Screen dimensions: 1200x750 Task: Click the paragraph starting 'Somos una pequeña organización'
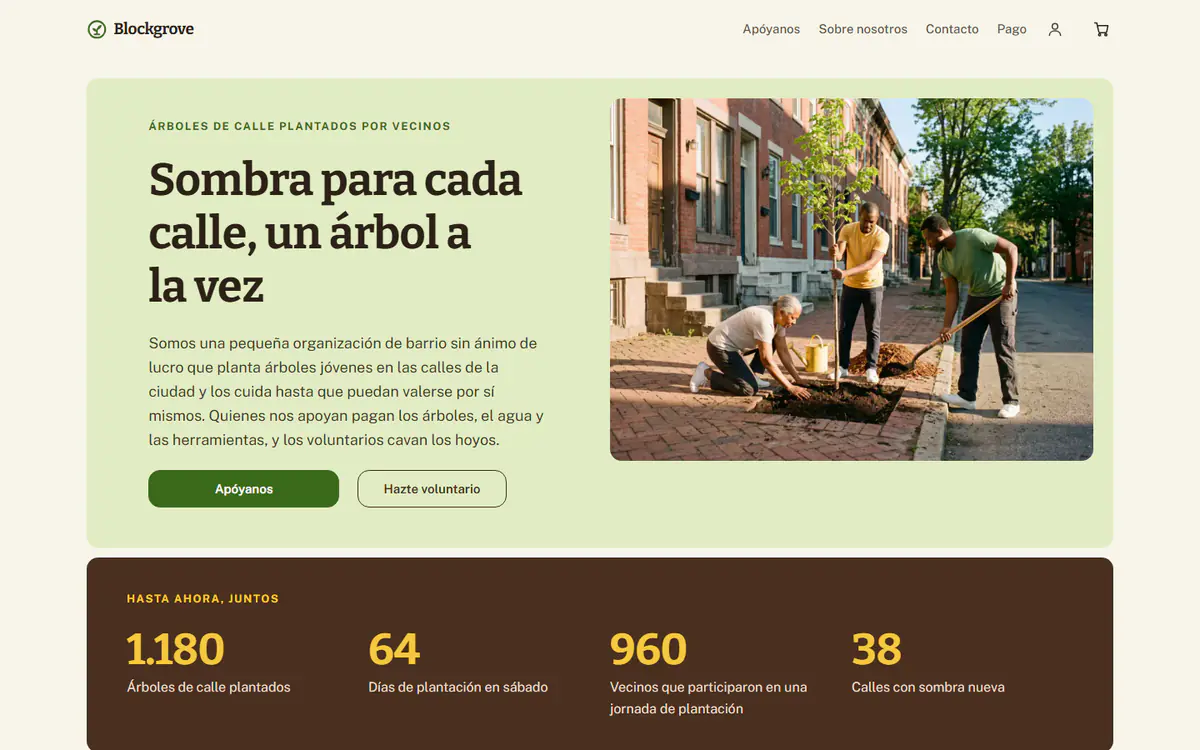tap(347, 391)
